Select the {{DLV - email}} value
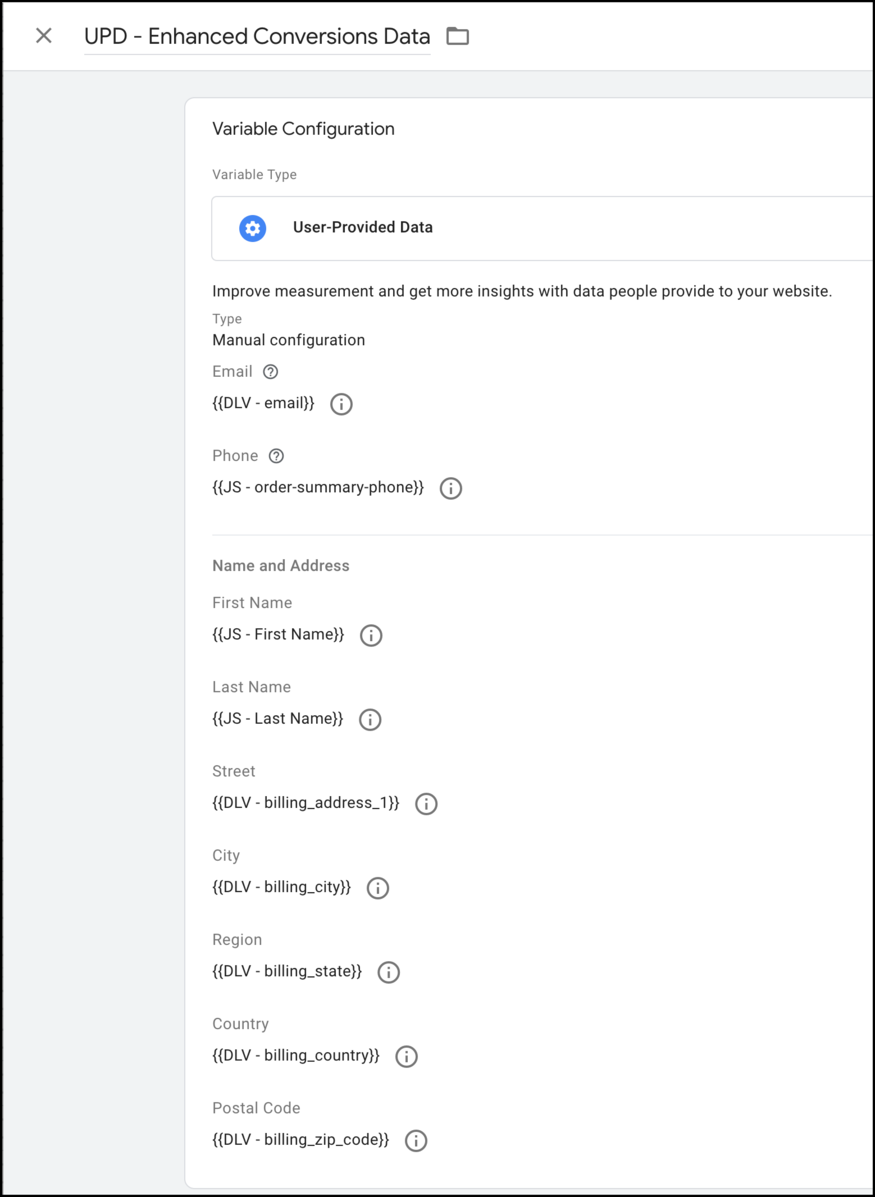The image size is (875, 1197). [263, 403]
